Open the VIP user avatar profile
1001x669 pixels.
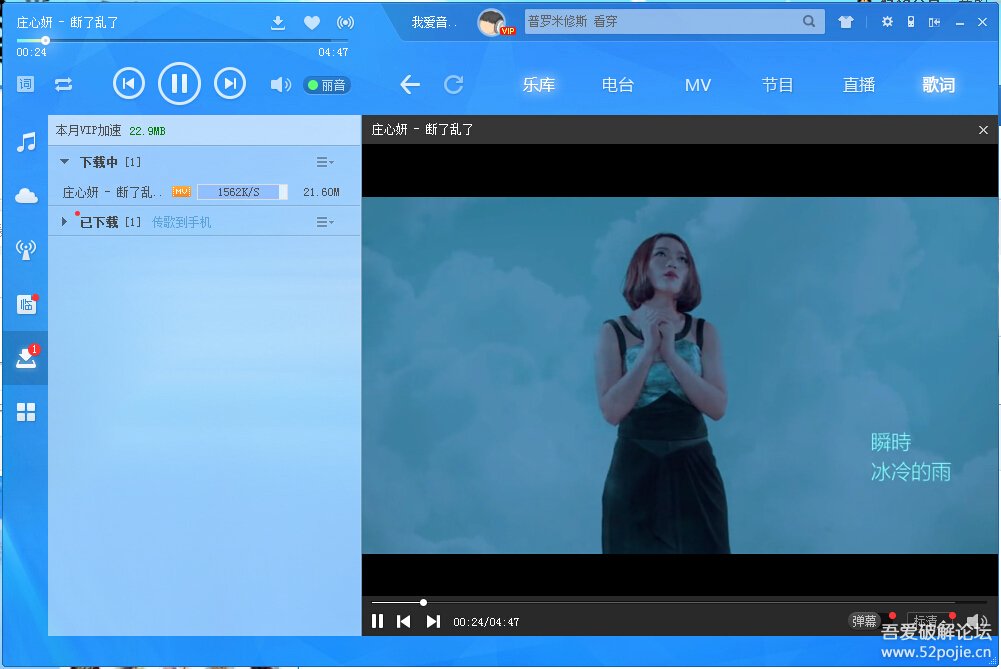coord(493,23)
